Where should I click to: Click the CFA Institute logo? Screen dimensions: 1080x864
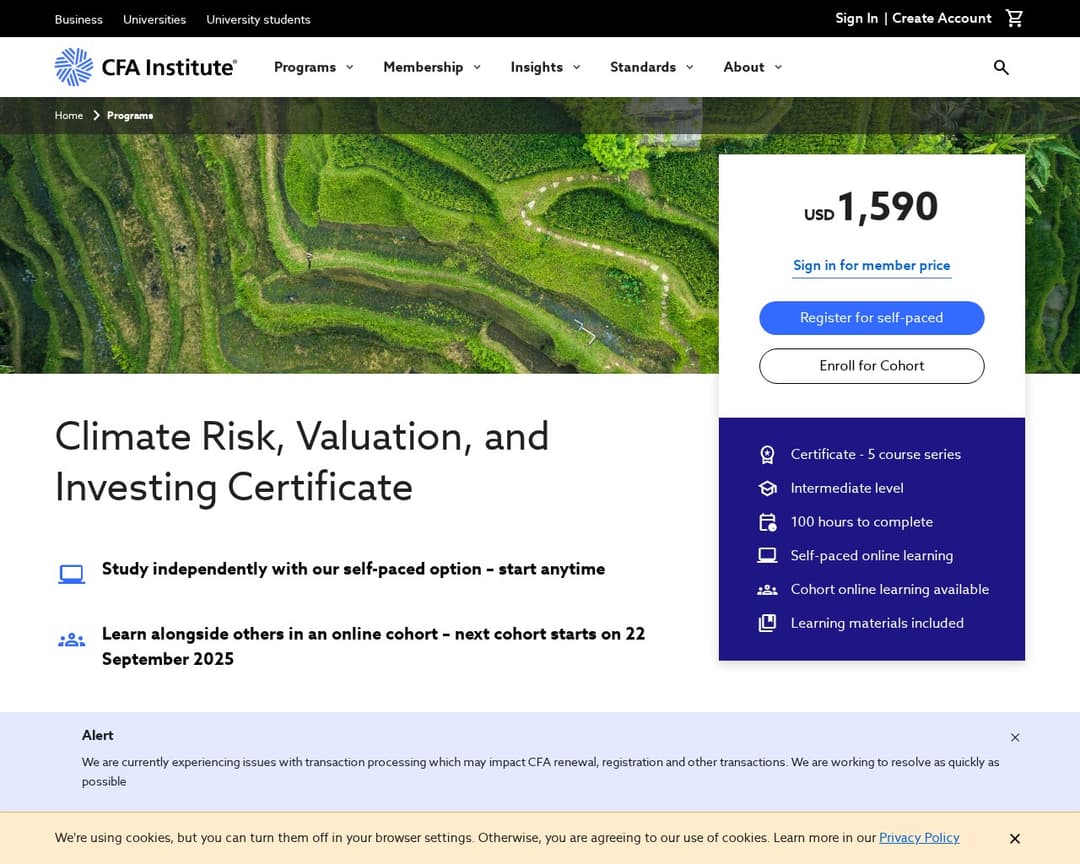[145, 66]
